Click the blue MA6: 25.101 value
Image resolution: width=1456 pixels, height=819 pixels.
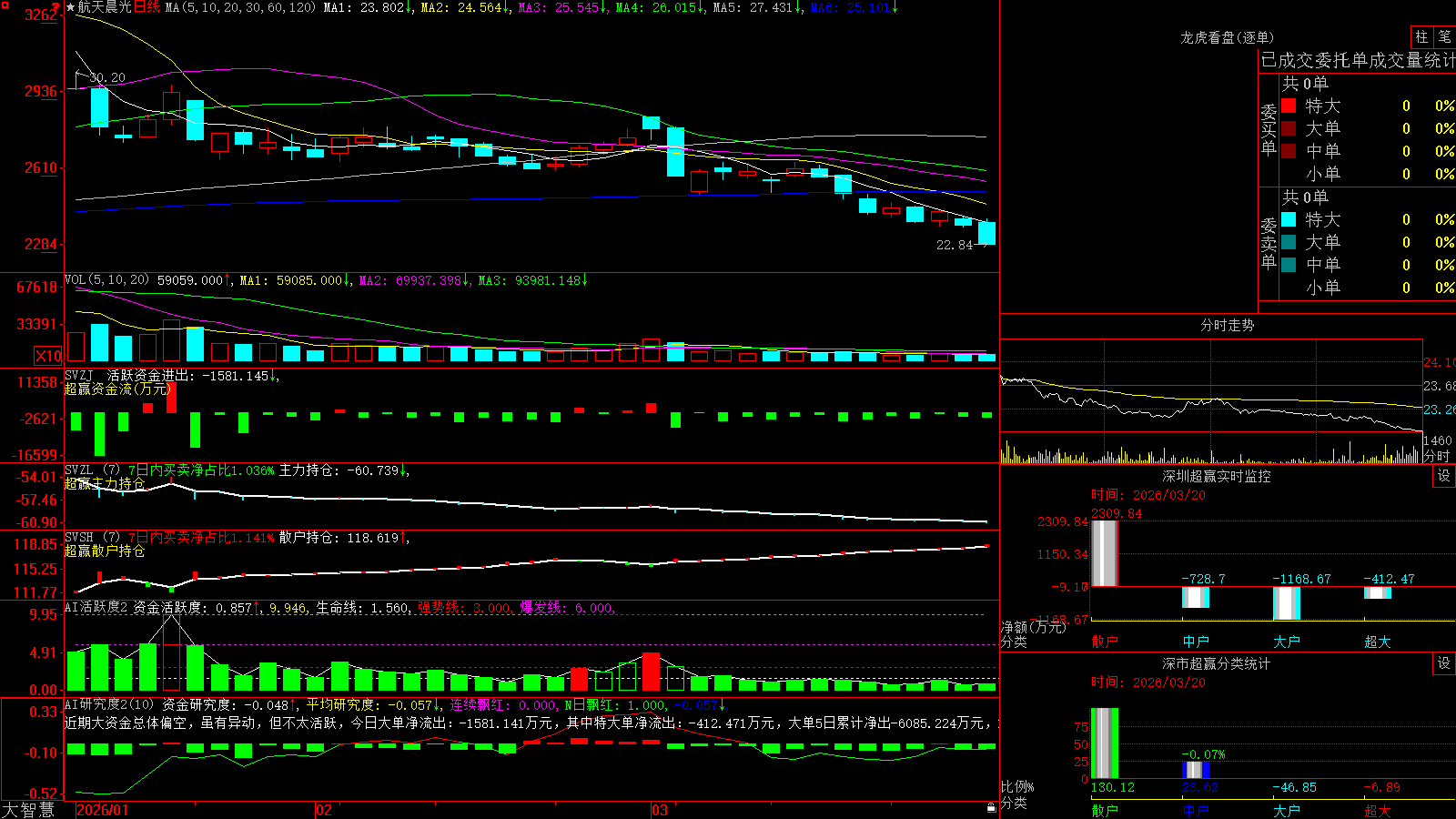coord(851,7)
